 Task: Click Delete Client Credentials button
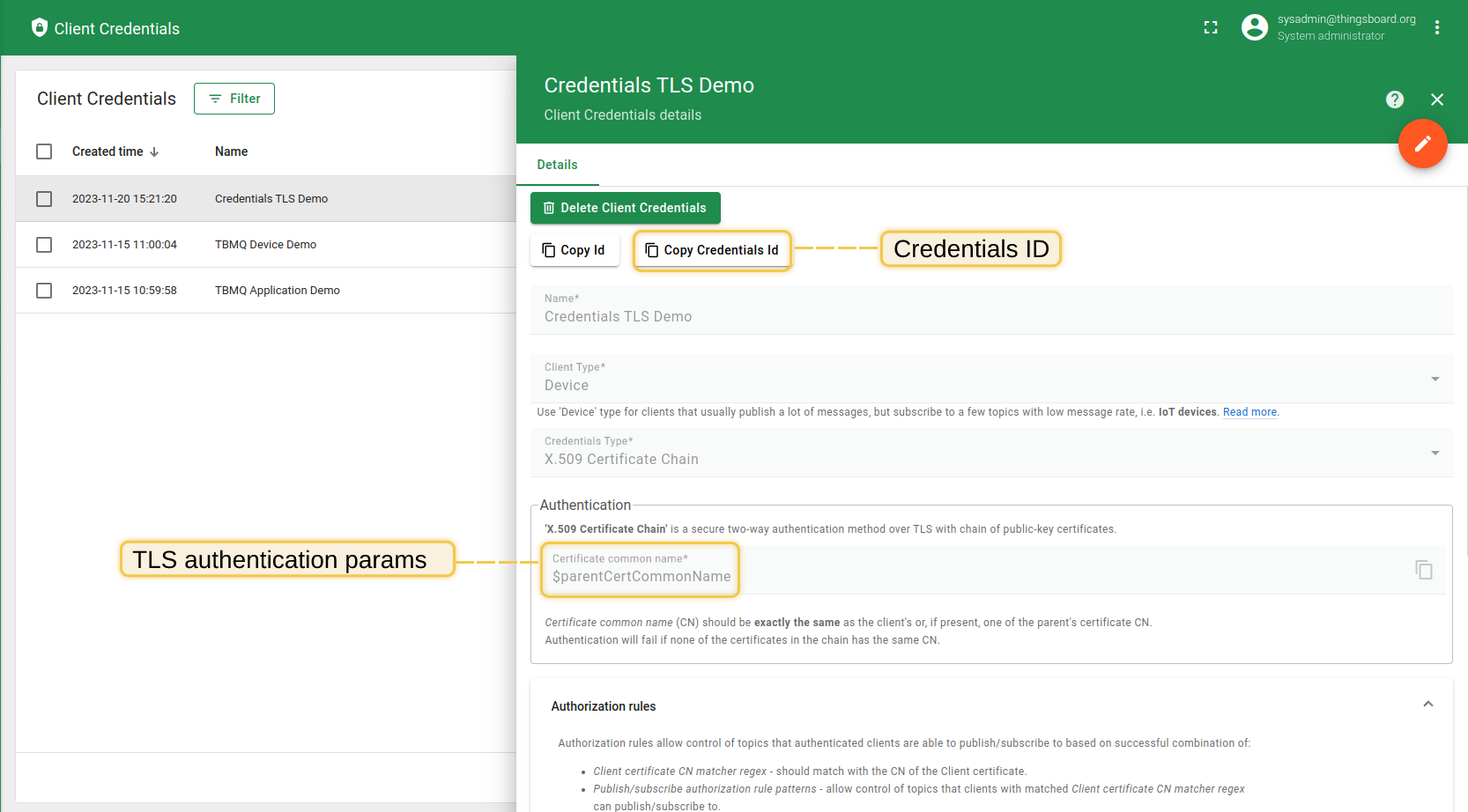[626, 208]
